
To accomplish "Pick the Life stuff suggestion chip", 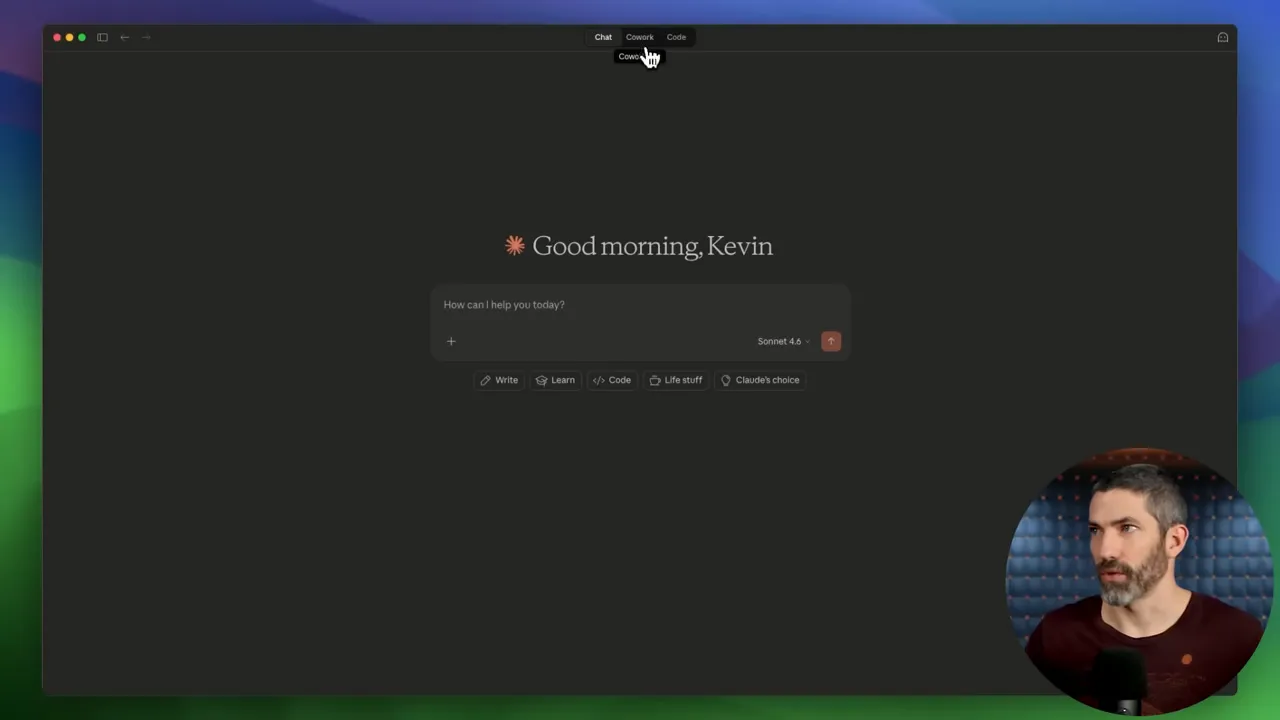I will 676,380.
